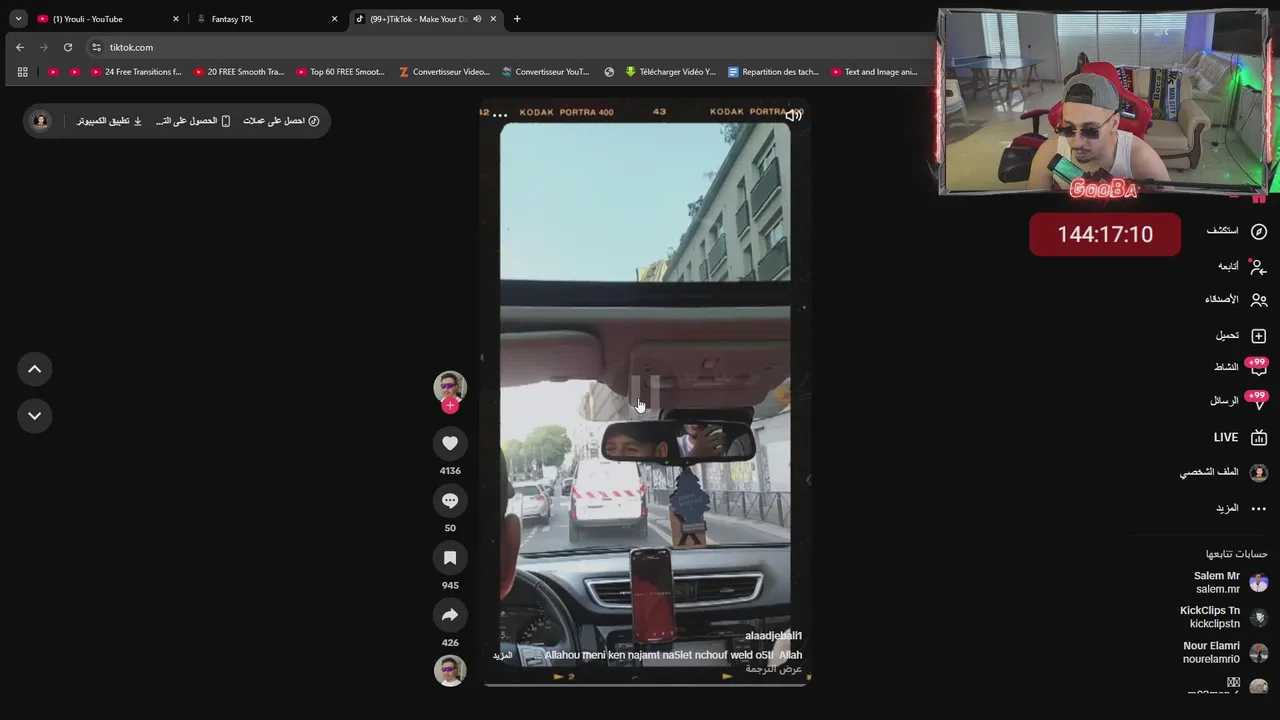The image size is (1280, 720).
Task: Expand More (المزيد) sidebar options
Action: point(1241,508)
